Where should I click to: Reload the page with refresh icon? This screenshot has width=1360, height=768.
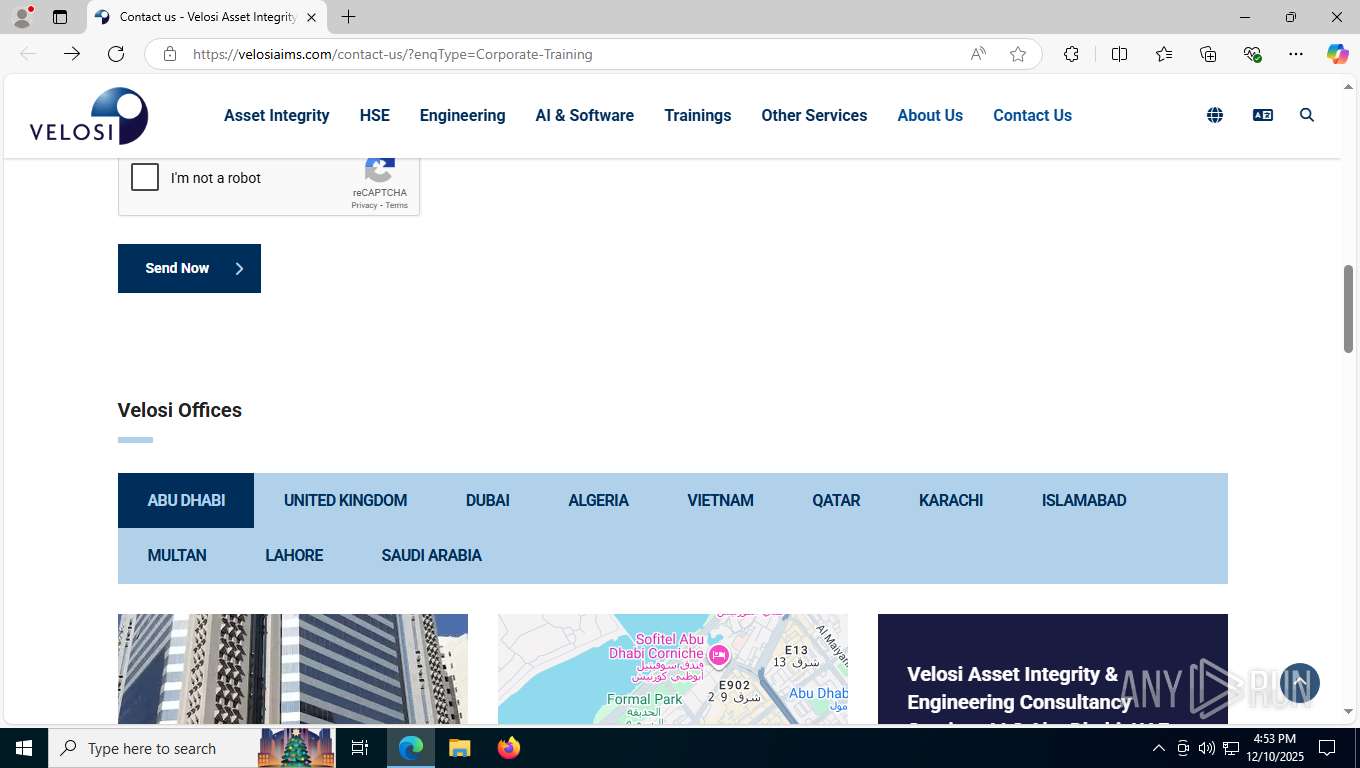[116, 54]
